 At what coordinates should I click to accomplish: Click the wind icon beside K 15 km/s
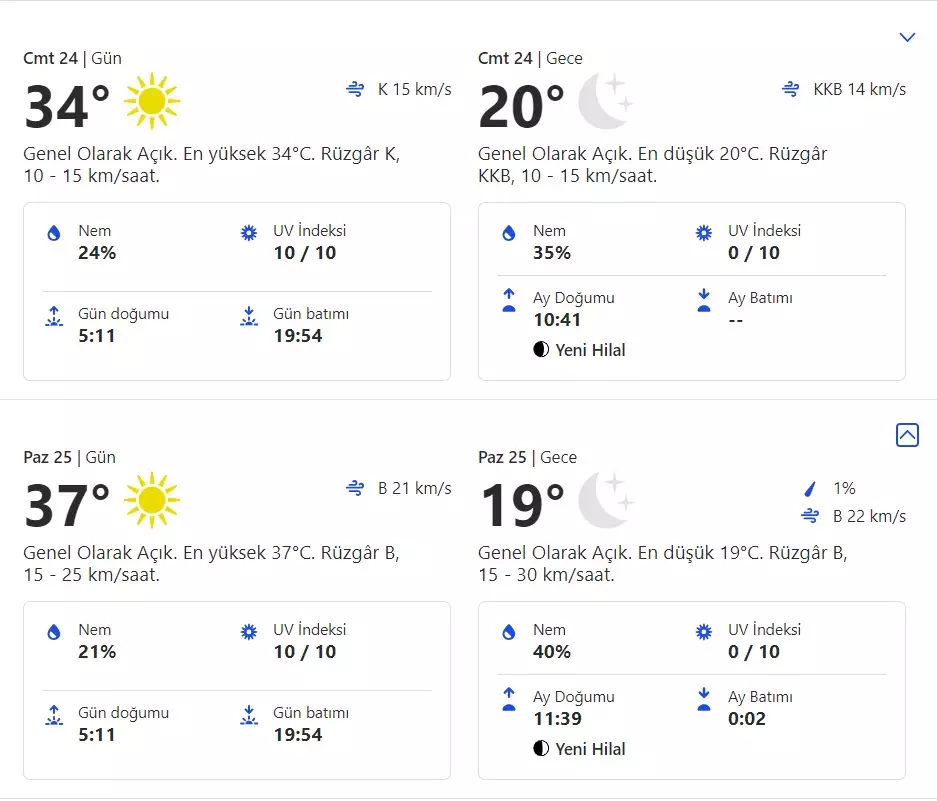[355, 90]
